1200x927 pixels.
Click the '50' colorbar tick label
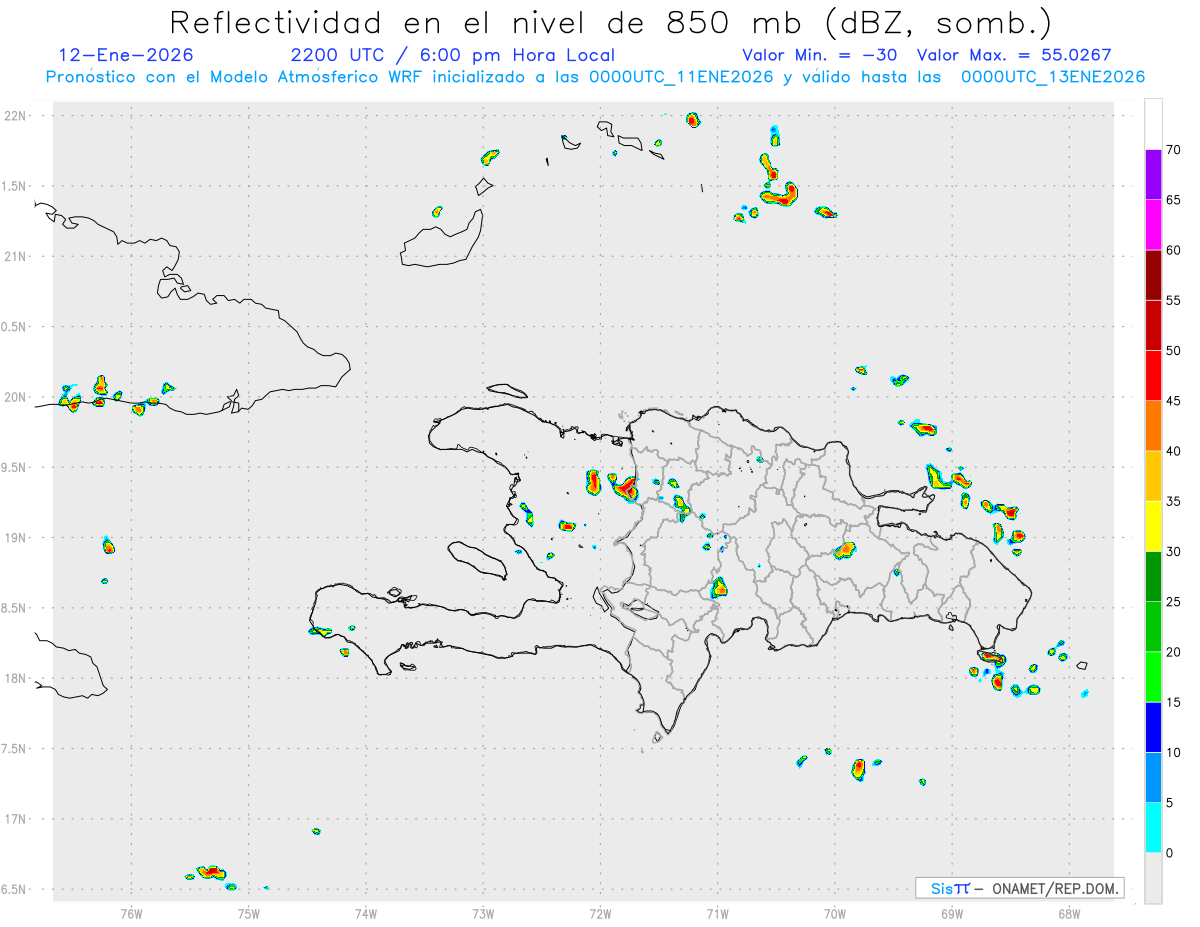pyautogui.click(x=1174, y=351)
